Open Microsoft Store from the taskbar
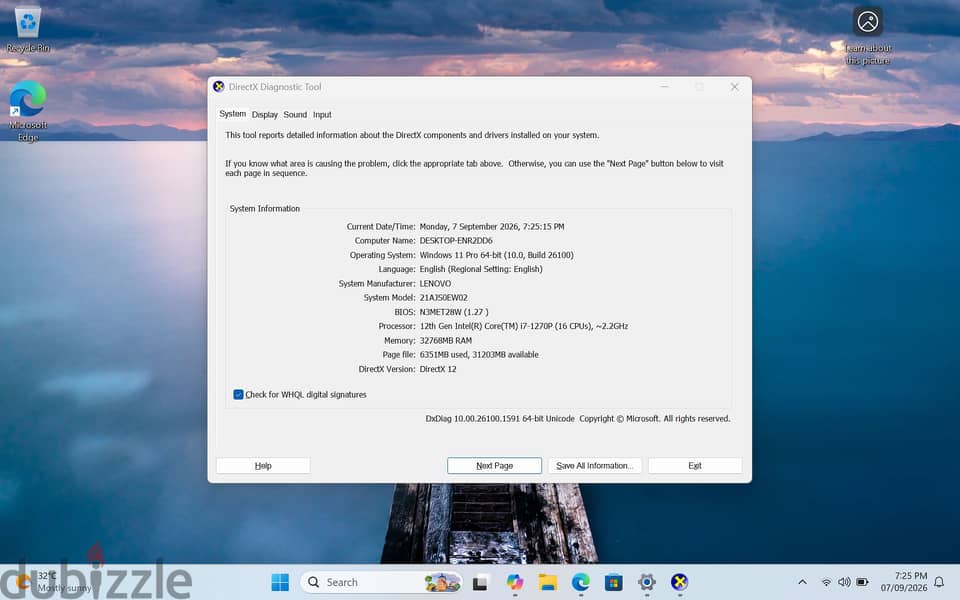 click(x=613, y=582)
